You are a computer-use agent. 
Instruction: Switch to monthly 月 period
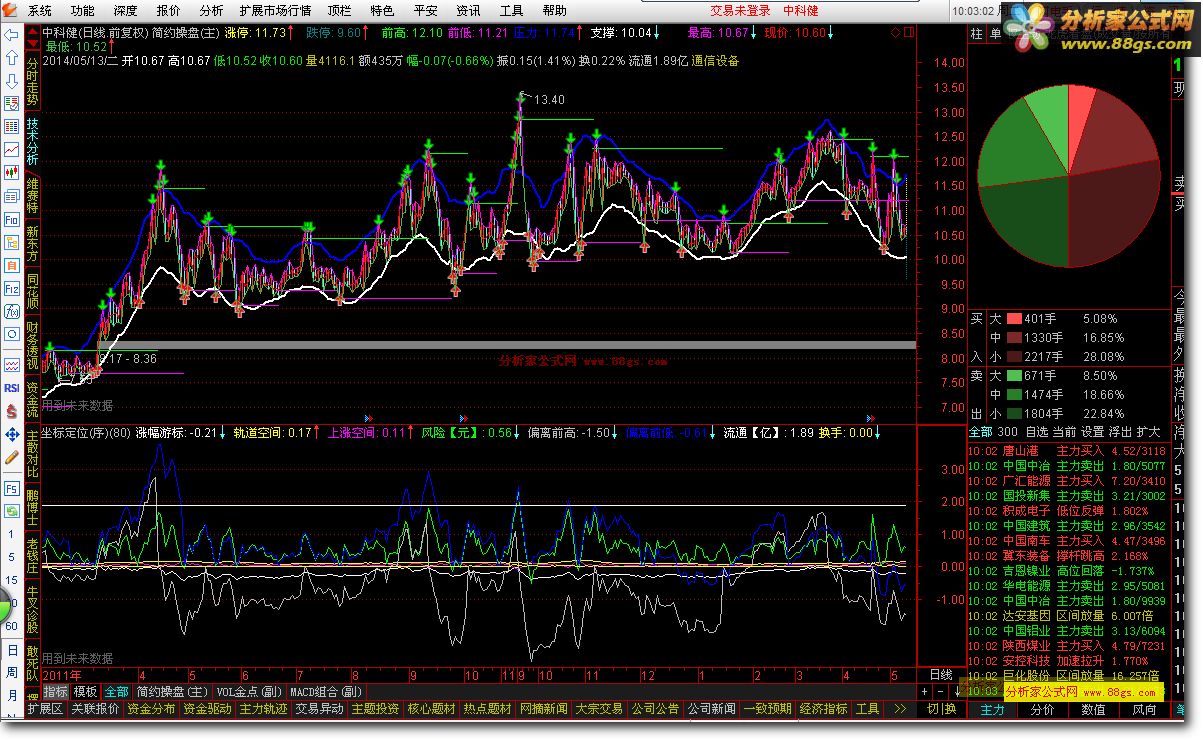11,695
